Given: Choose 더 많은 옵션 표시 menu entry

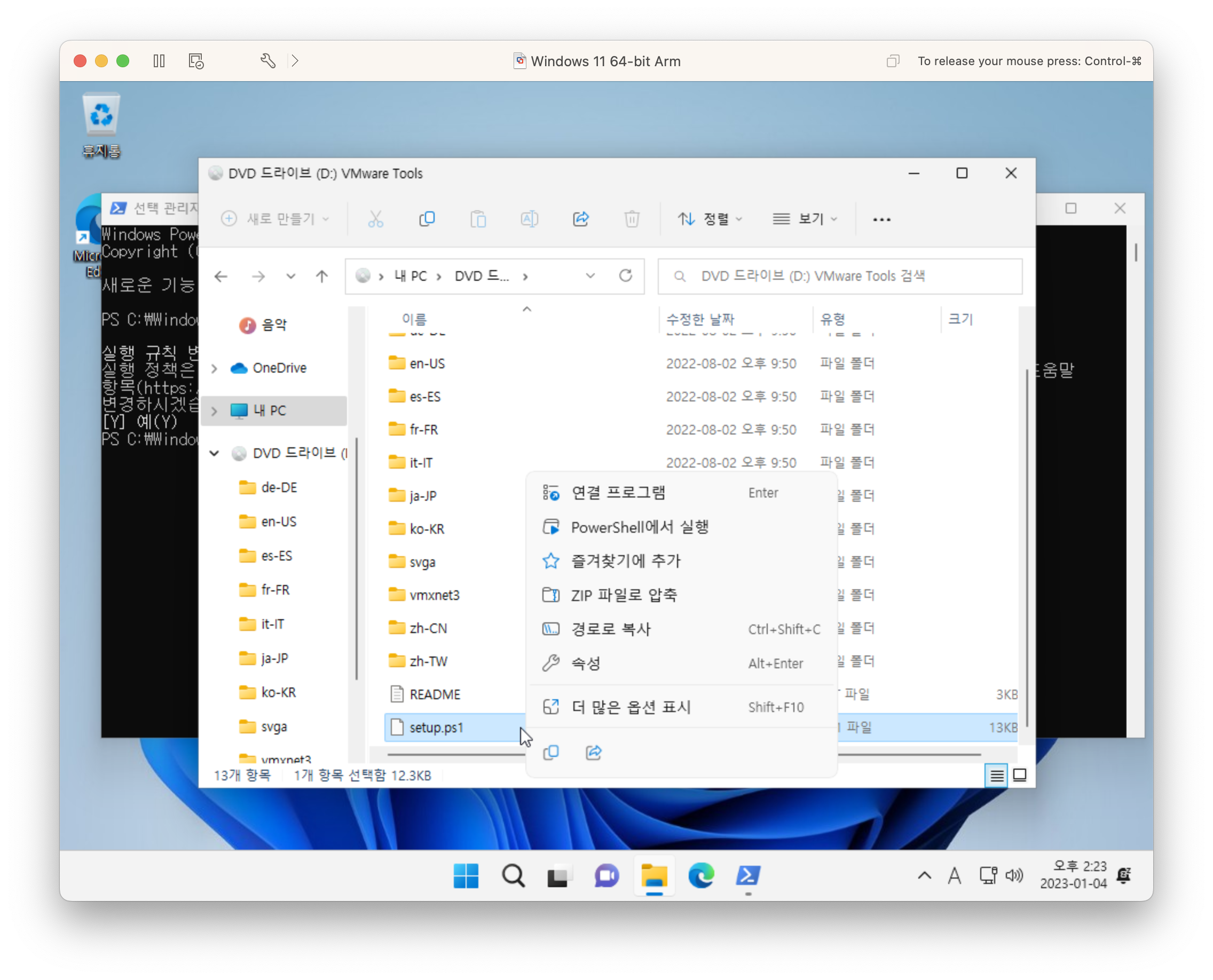Looking at the screenshot, I should 631,707.
